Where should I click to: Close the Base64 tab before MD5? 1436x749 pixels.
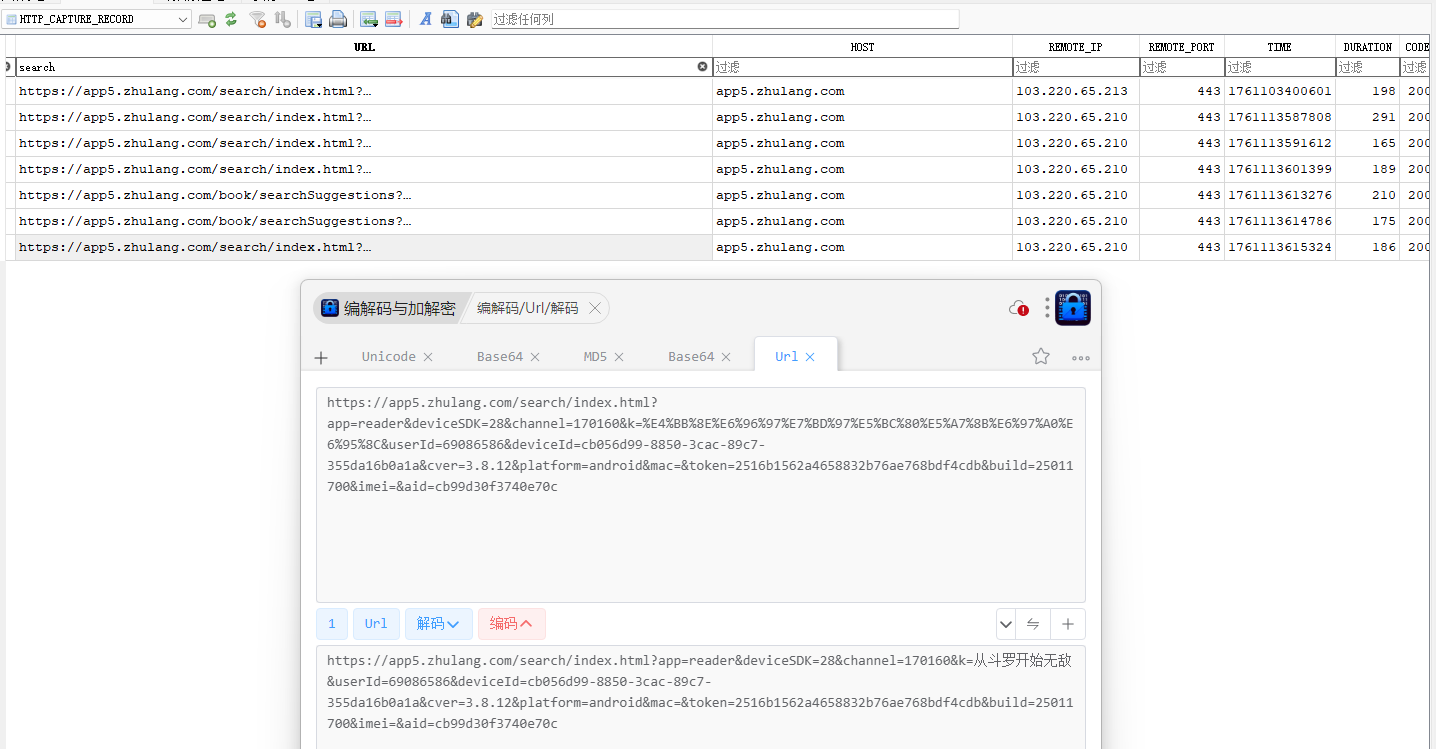(535, 357)
